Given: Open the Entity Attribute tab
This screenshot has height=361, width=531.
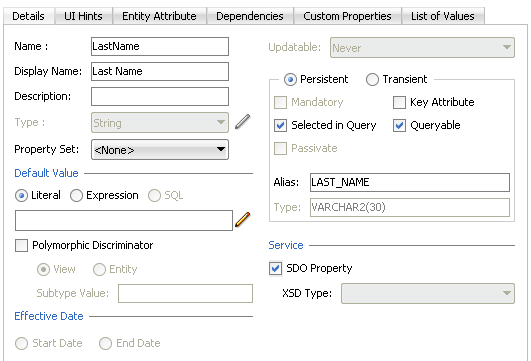Looking at the screenshot, I should [x=159, y=16].
